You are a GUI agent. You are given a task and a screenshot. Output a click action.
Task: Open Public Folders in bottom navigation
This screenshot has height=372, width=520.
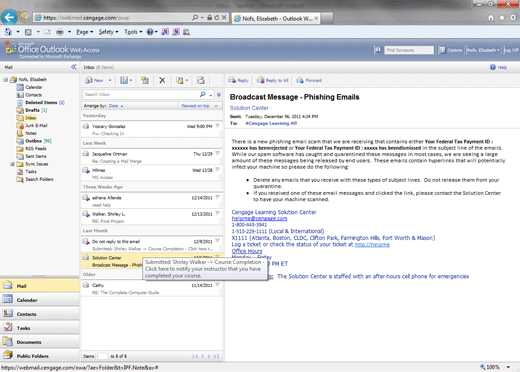pos(39,356)
